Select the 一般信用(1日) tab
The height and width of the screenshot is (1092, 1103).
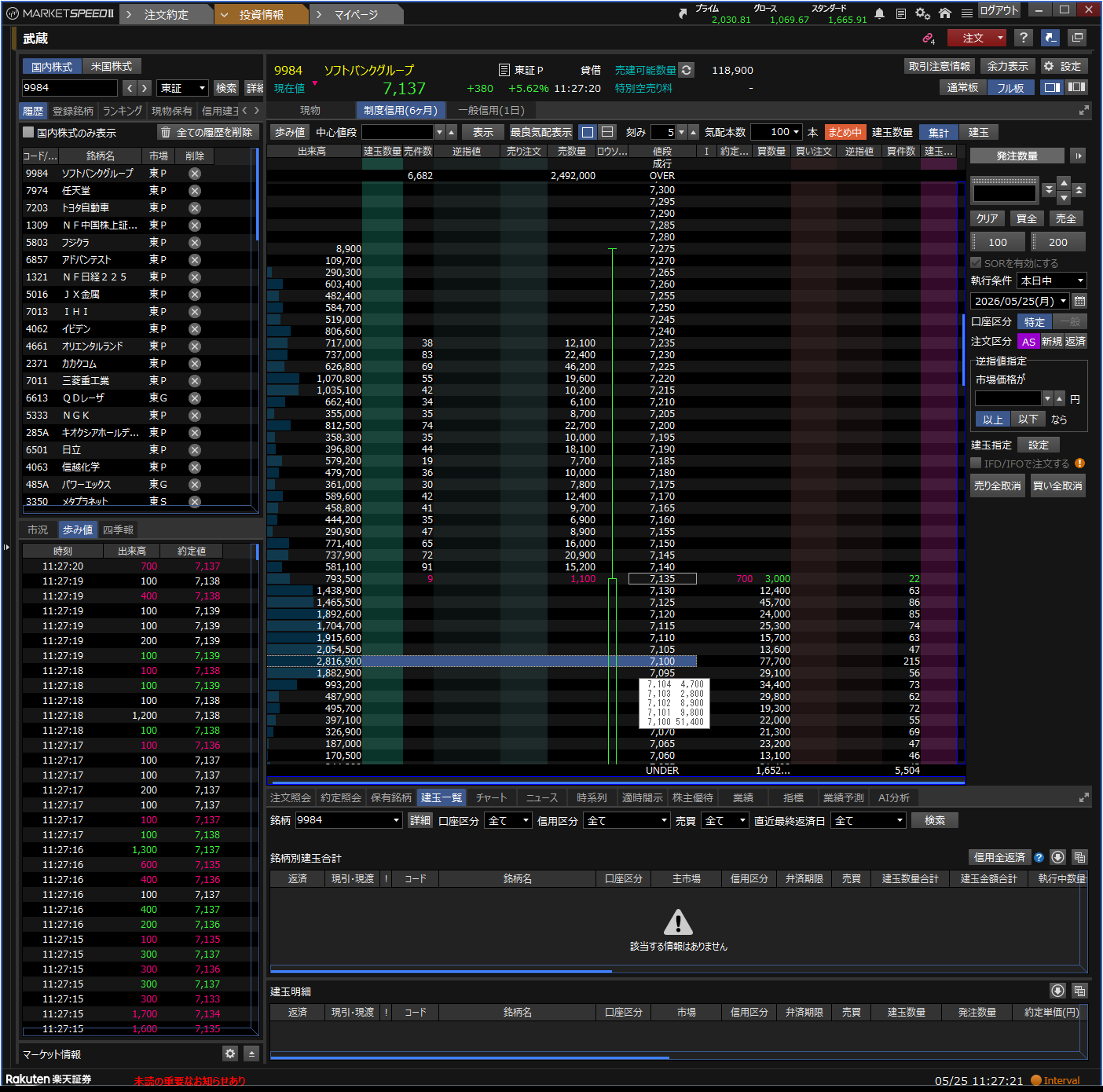pyautogui.click(x=491, y=111)
